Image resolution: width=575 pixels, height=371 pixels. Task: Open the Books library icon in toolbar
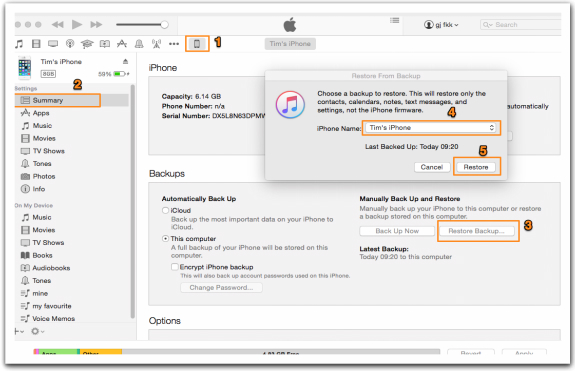[x=105, y=44]
